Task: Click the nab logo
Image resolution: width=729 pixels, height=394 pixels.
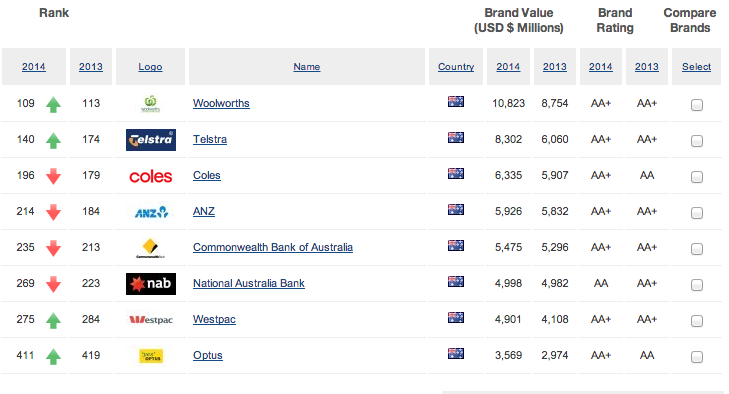Action: (151, 284)
